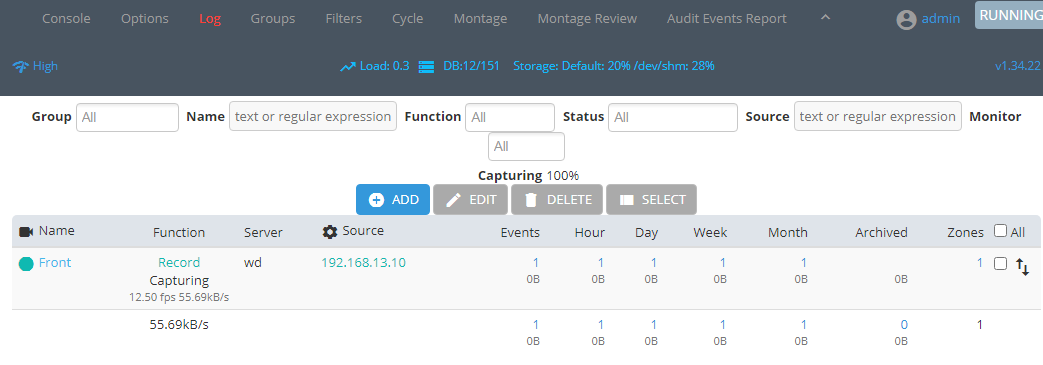1043x365 pixels.
Task: Click the plus icon on ADD
Action: 376,199
